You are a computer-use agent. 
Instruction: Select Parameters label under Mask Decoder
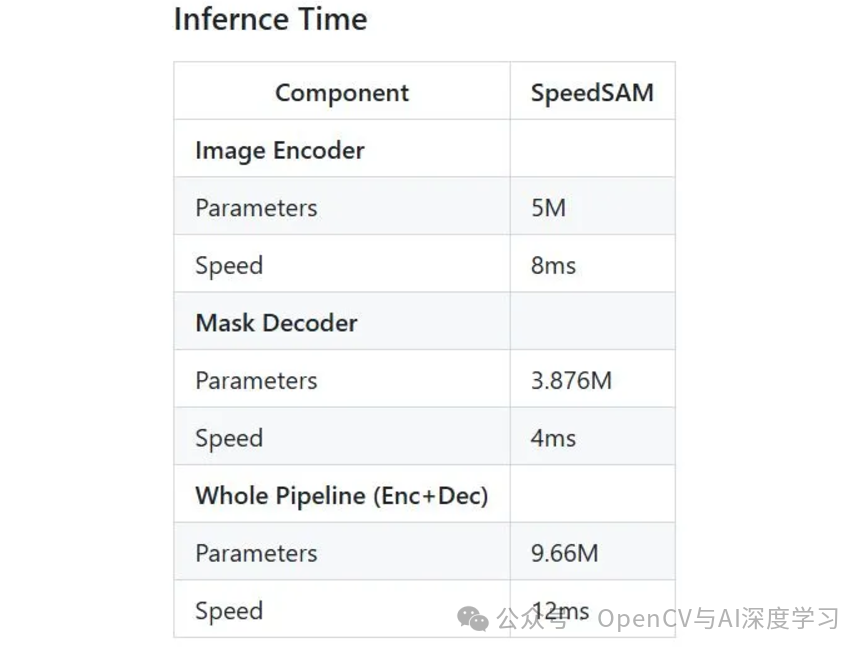point(256,381)
